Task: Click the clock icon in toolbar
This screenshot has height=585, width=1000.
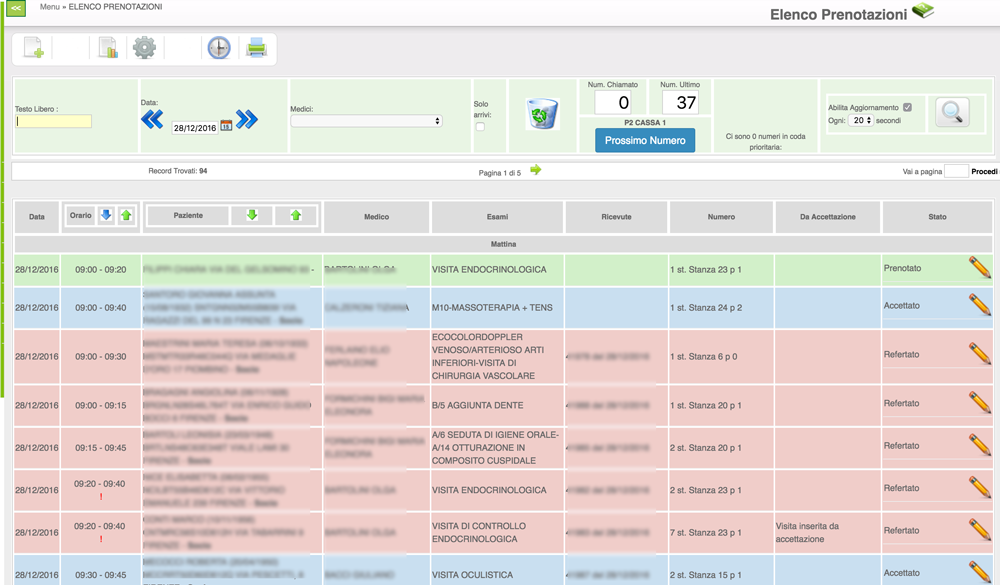Action: pyautogui.click(x=218, y=48)
